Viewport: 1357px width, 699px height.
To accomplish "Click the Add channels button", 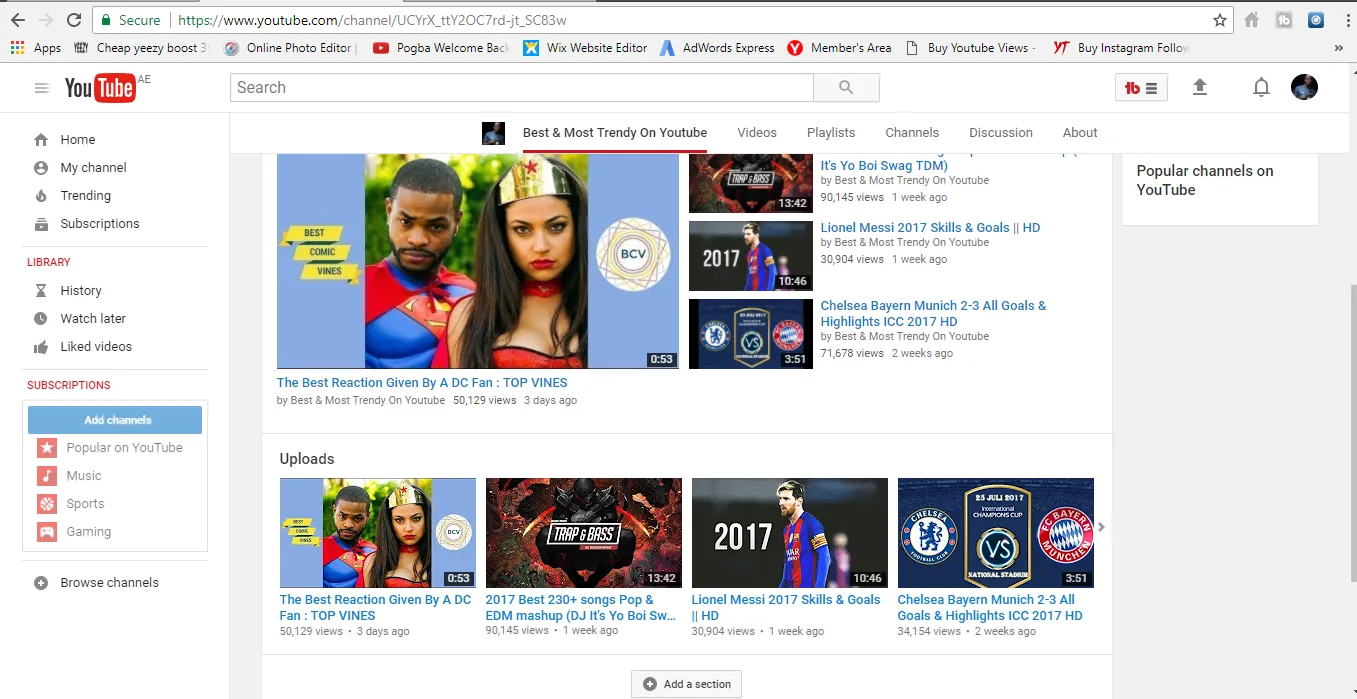I will pos(115,420).
